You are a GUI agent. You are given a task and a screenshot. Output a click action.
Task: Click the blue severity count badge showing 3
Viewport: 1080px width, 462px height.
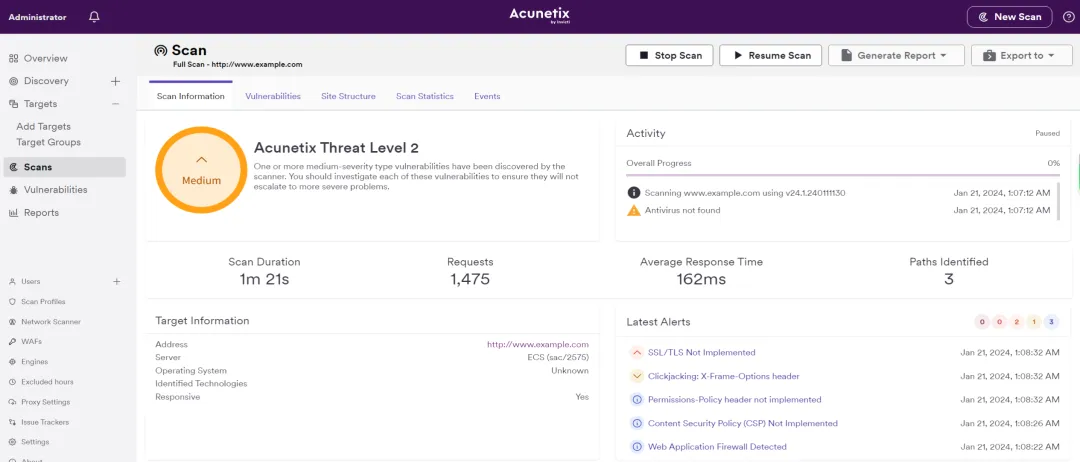pos(1051,322)
